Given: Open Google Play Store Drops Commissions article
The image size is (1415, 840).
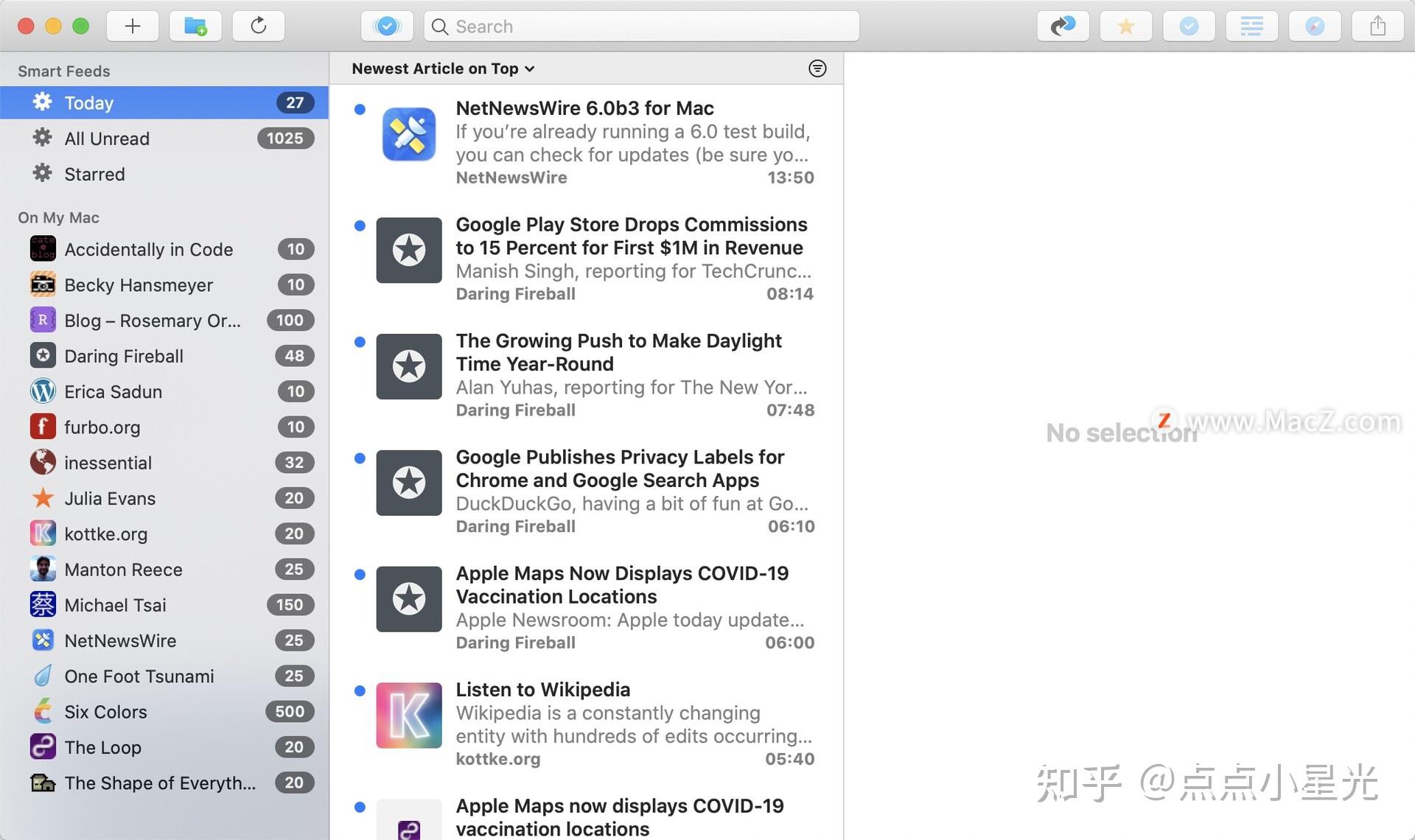Looking at the screenshot, I should click(587, 259).
